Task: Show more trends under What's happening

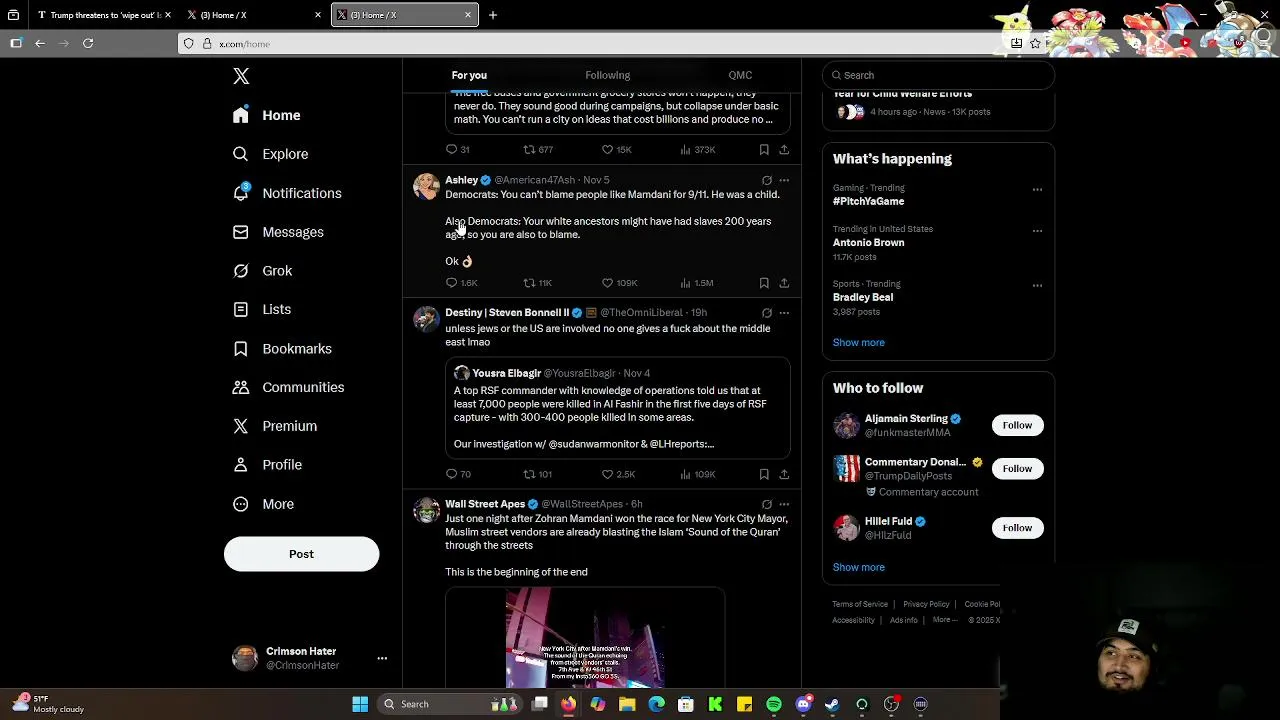Action: pos(858,342)
